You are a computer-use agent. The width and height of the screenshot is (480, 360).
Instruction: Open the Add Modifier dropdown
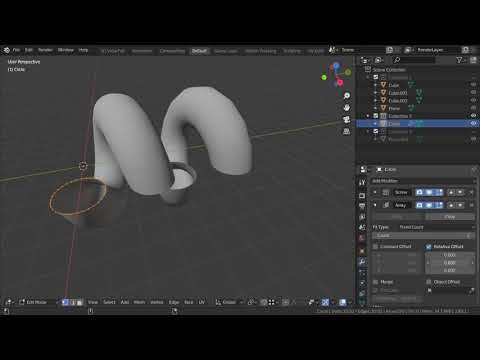(x=423, y=181)
